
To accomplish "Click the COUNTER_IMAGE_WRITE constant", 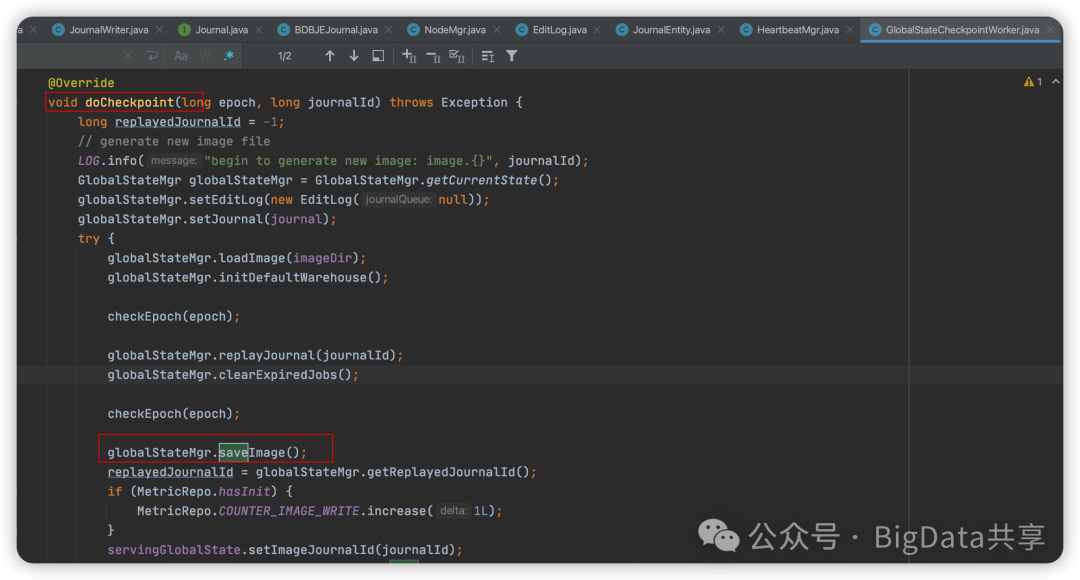I will click(289, 511).
